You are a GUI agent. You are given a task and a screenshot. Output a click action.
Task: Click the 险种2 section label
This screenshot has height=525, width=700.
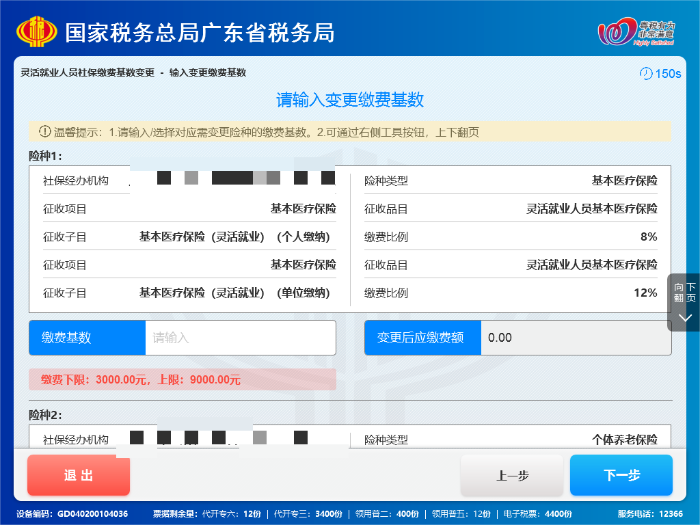click(x=45, y=415)
